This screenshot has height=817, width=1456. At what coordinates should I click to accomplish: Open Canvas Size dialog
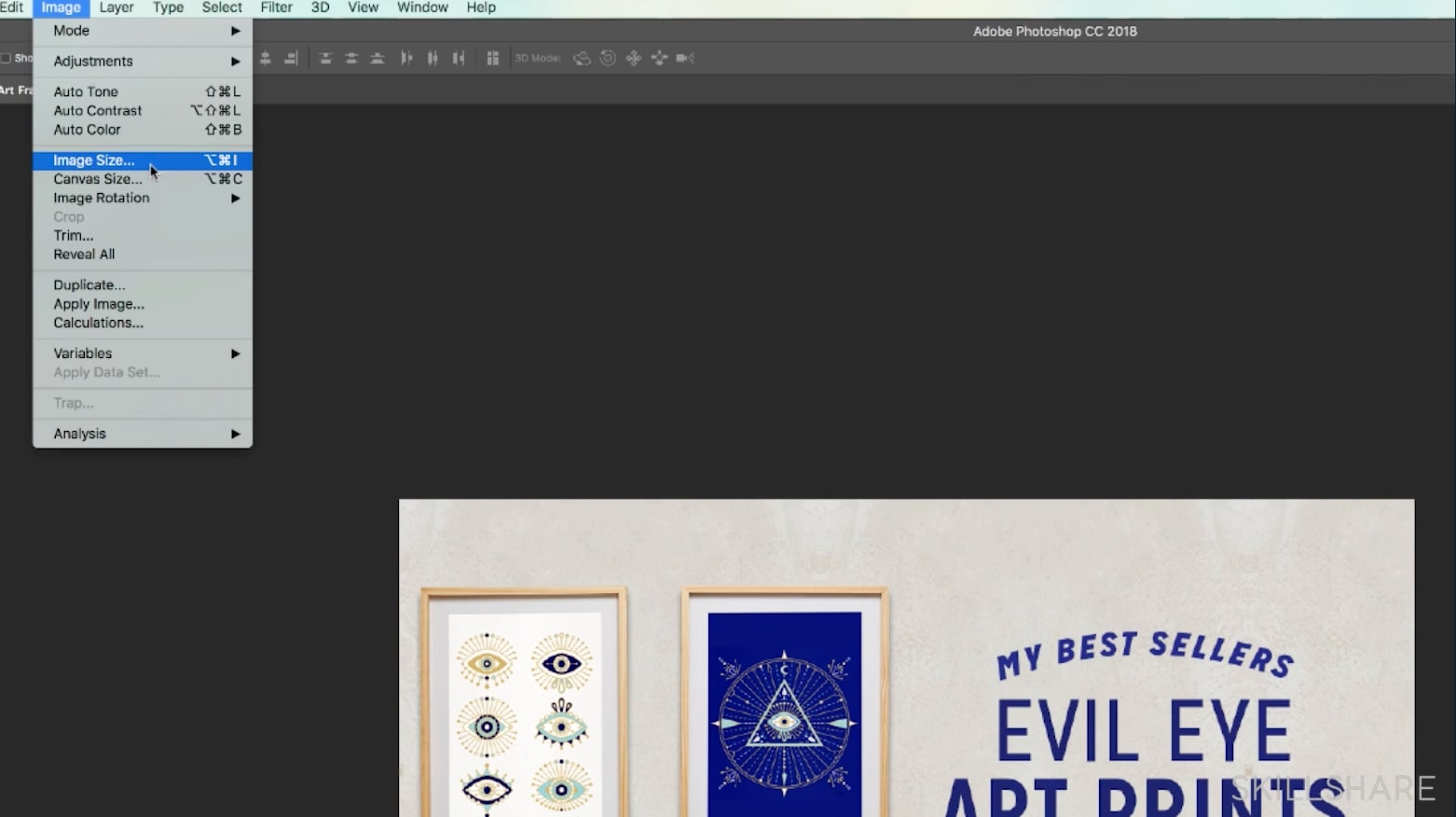tap(142, 179)
